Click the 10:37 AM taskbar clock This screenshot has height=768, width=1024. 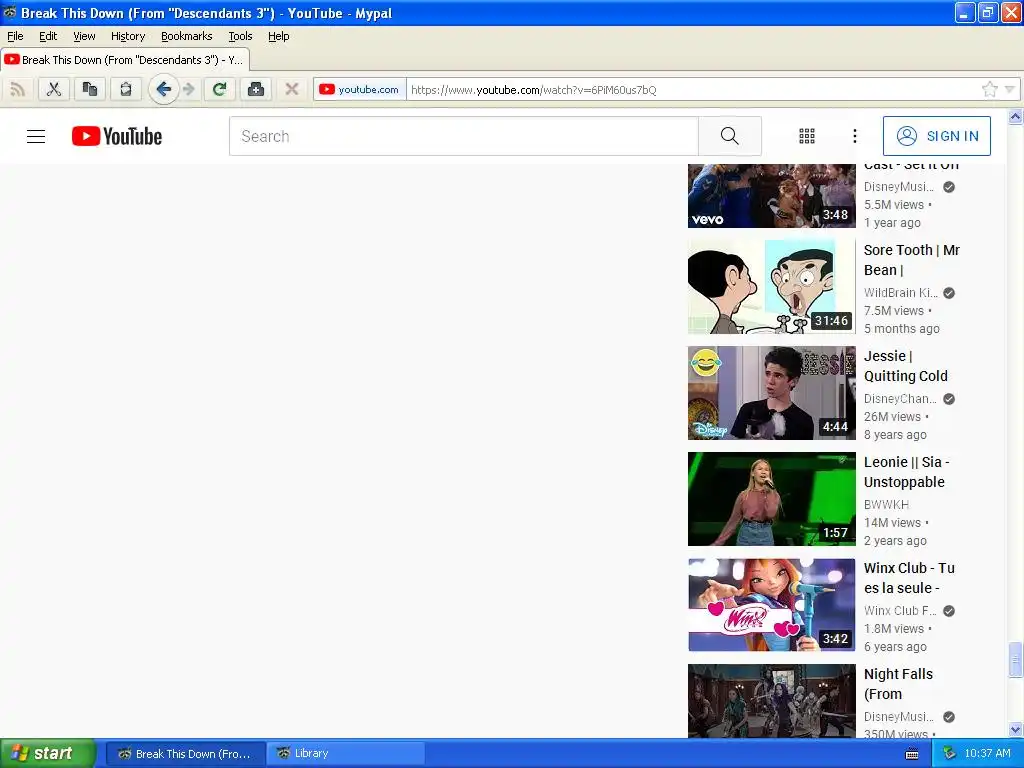(x=987, y=754)
